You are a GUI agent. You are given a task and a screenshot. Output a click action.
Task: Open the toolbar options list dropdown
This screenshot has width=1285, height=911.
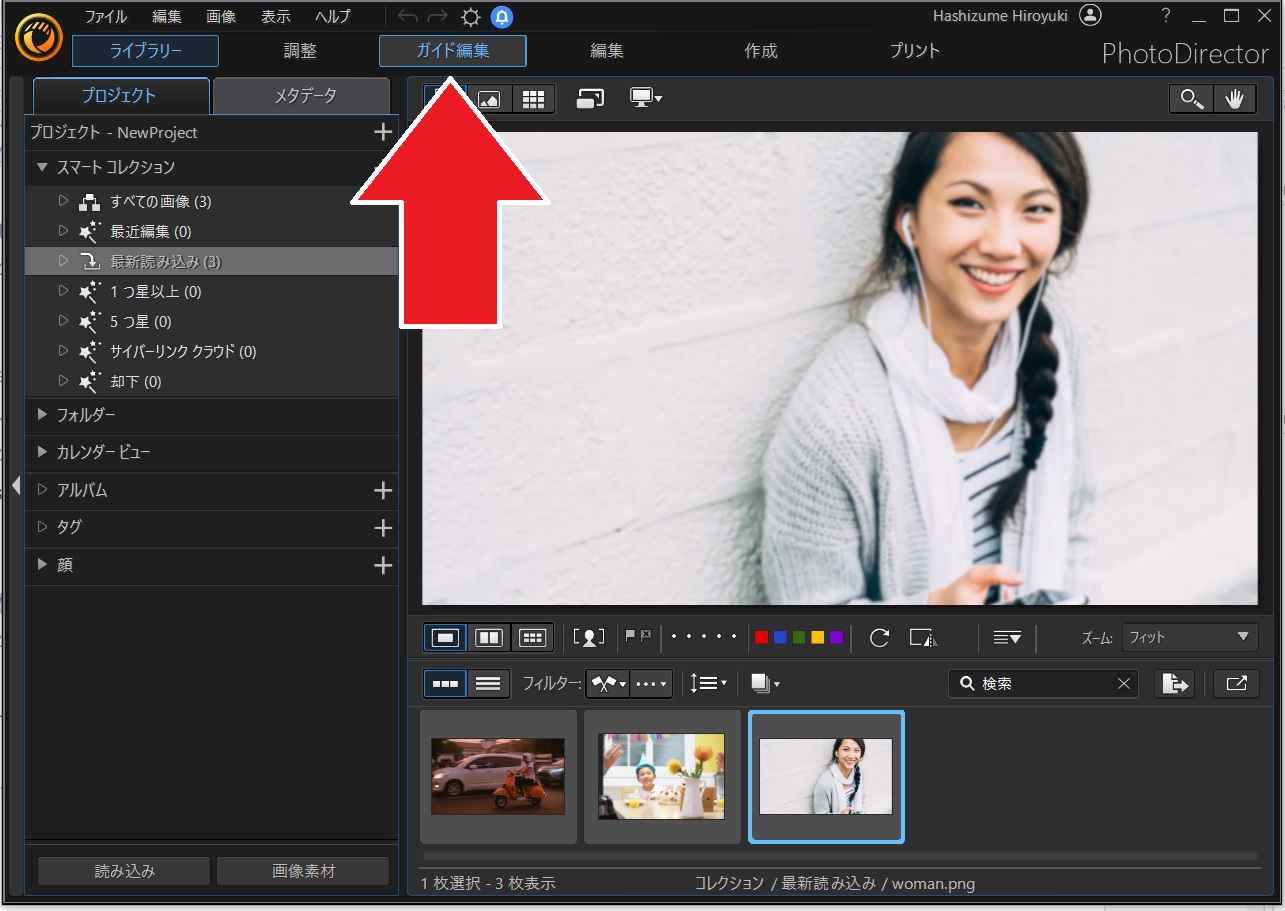pyautogui.click(x=1007, y=637)
